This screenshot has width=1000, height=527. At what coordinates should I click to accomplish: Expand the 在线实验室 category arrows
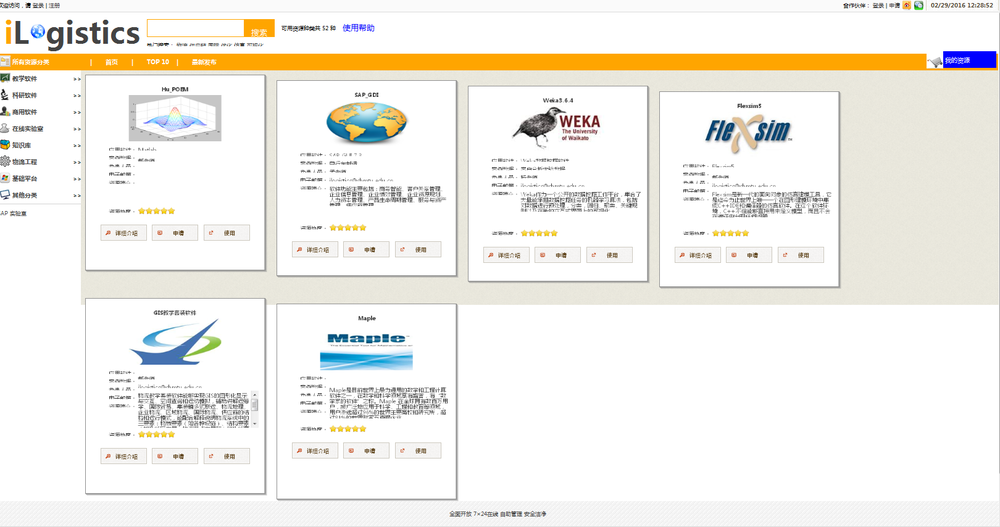tap(77, 129)
